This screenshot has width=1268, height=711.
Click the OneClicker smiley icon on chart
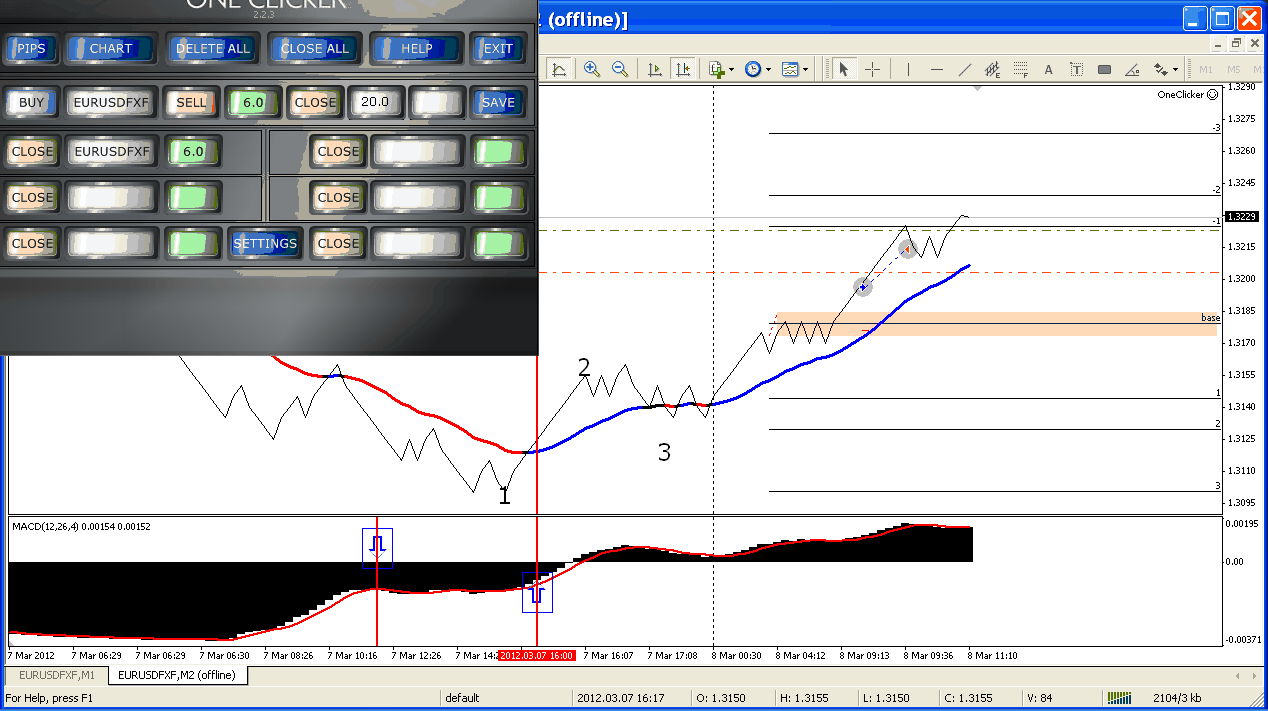click(x=1212, y=95)
